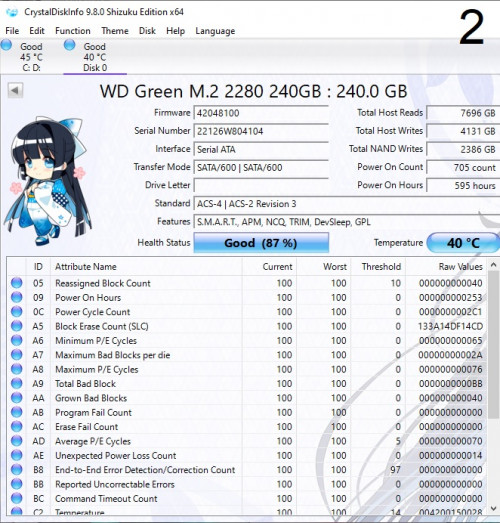Click threshold value 97 in End-to-End row
The height and width of the screenshot is (523, 500).
point(395,470)
